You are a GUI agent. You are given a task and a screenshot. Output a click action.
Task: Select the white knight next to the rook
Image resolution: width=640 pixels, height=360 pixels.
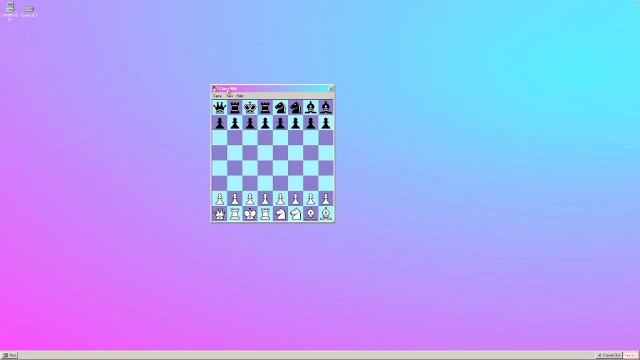[280, 214]
